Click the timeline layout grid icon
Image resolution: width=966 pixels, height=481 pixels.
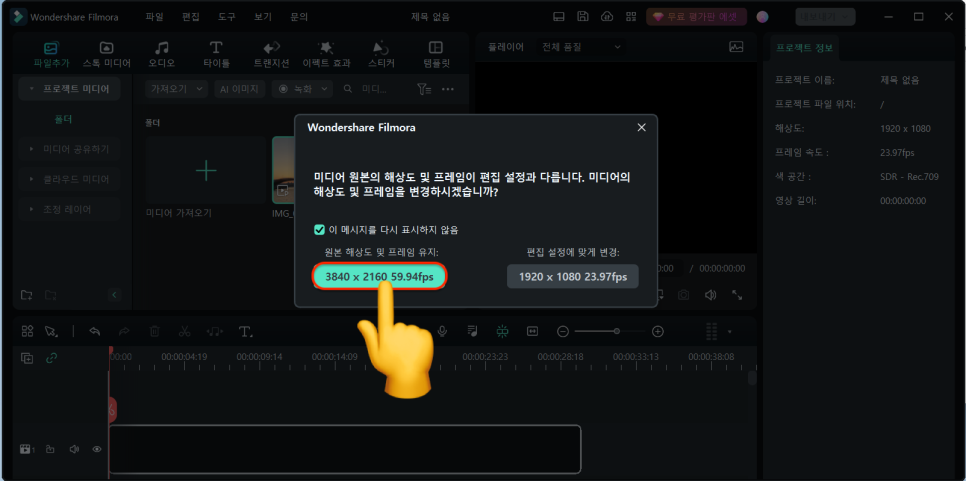[x=27, y=331]
